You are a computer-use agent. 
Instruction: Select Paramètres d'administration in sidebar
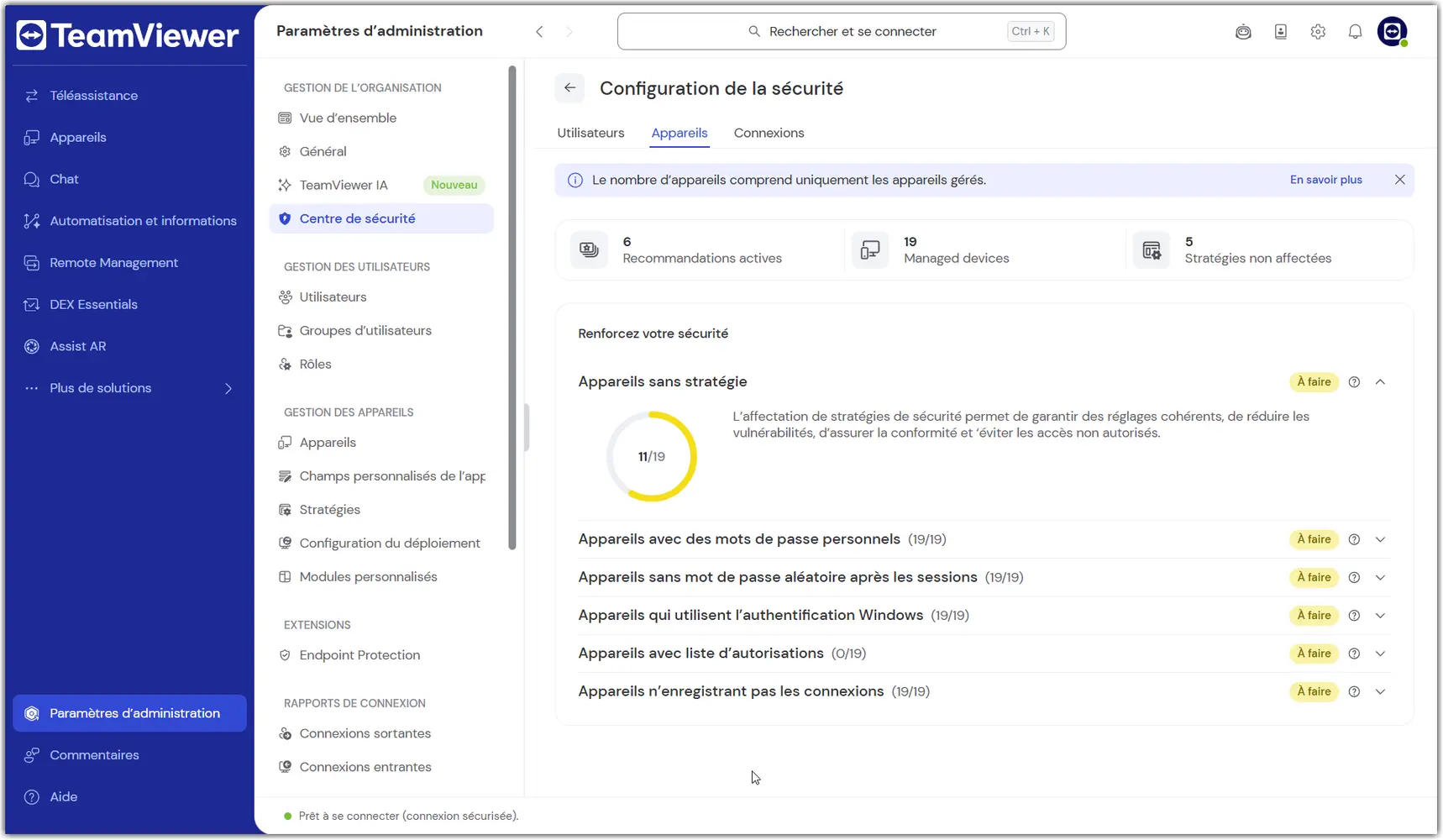pos(129,713)
